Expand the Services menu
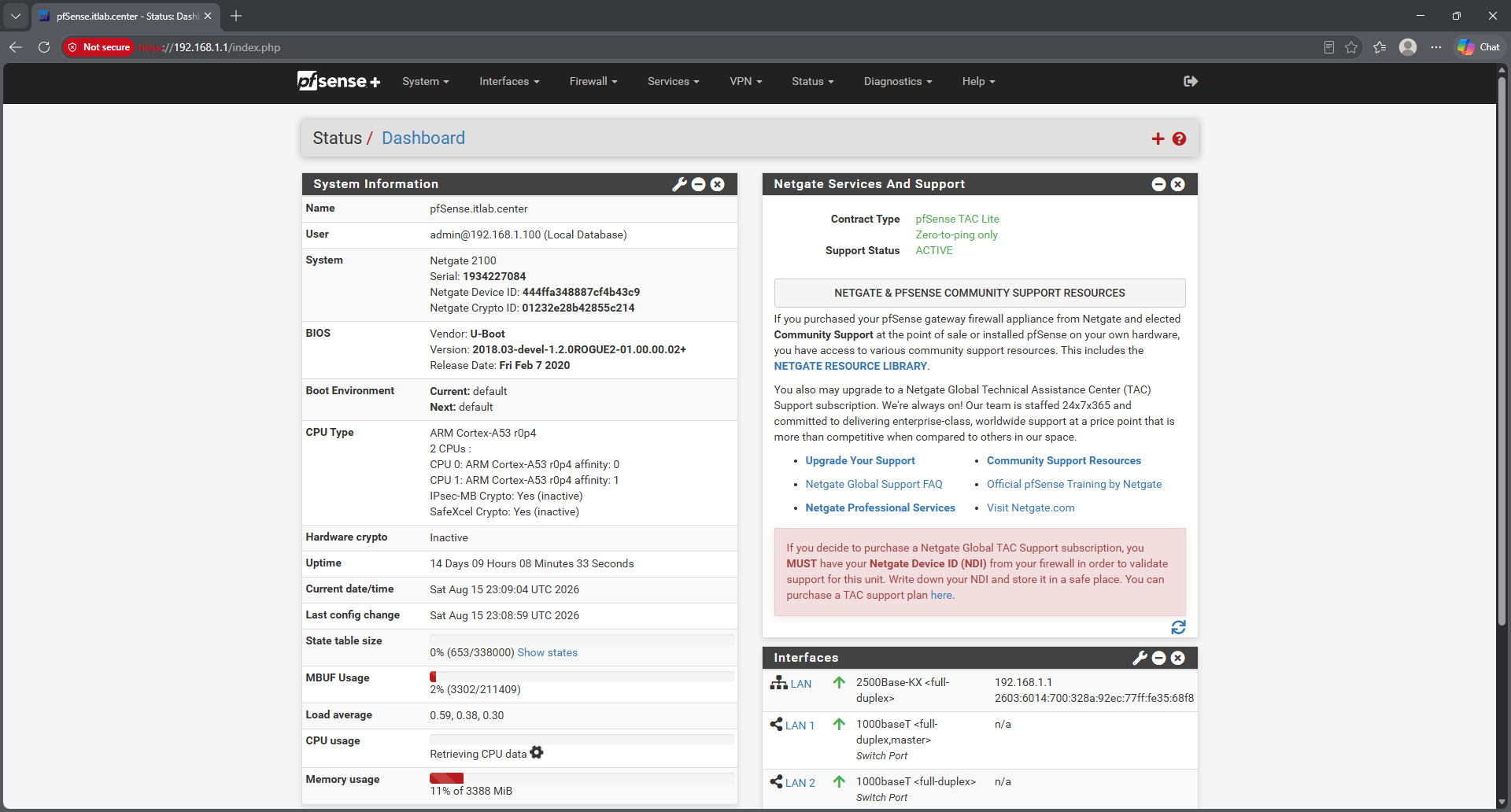 click(674, 81)
